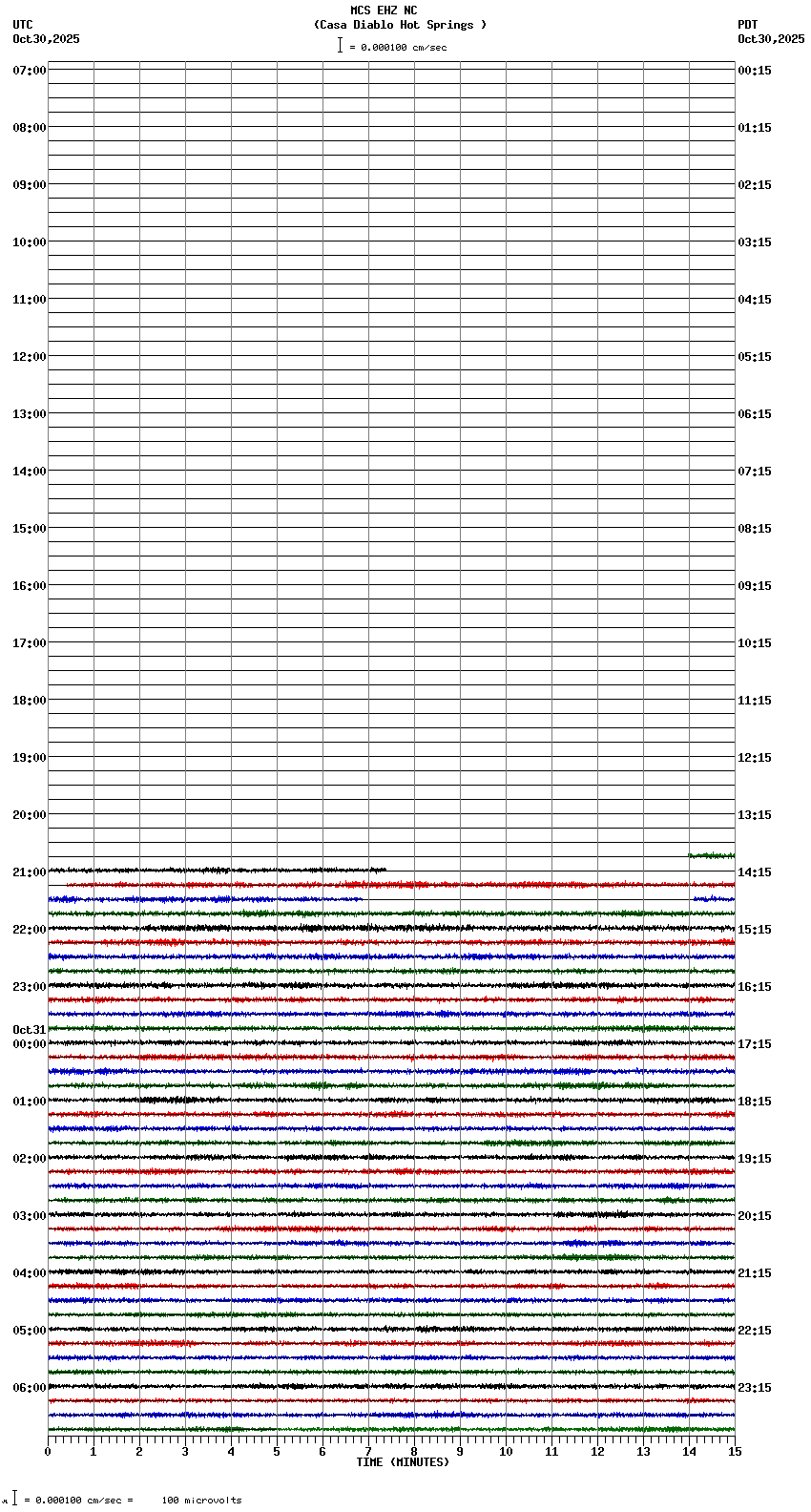Click the 'TIME (MINUTES)' axis label

pyautogui.click(x=403, y=1462)
